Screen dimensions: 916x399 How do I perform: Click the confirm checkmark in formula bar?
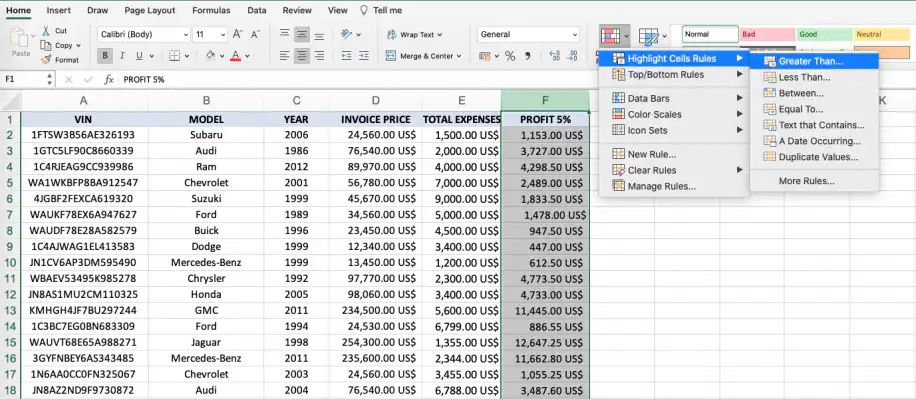88,79
